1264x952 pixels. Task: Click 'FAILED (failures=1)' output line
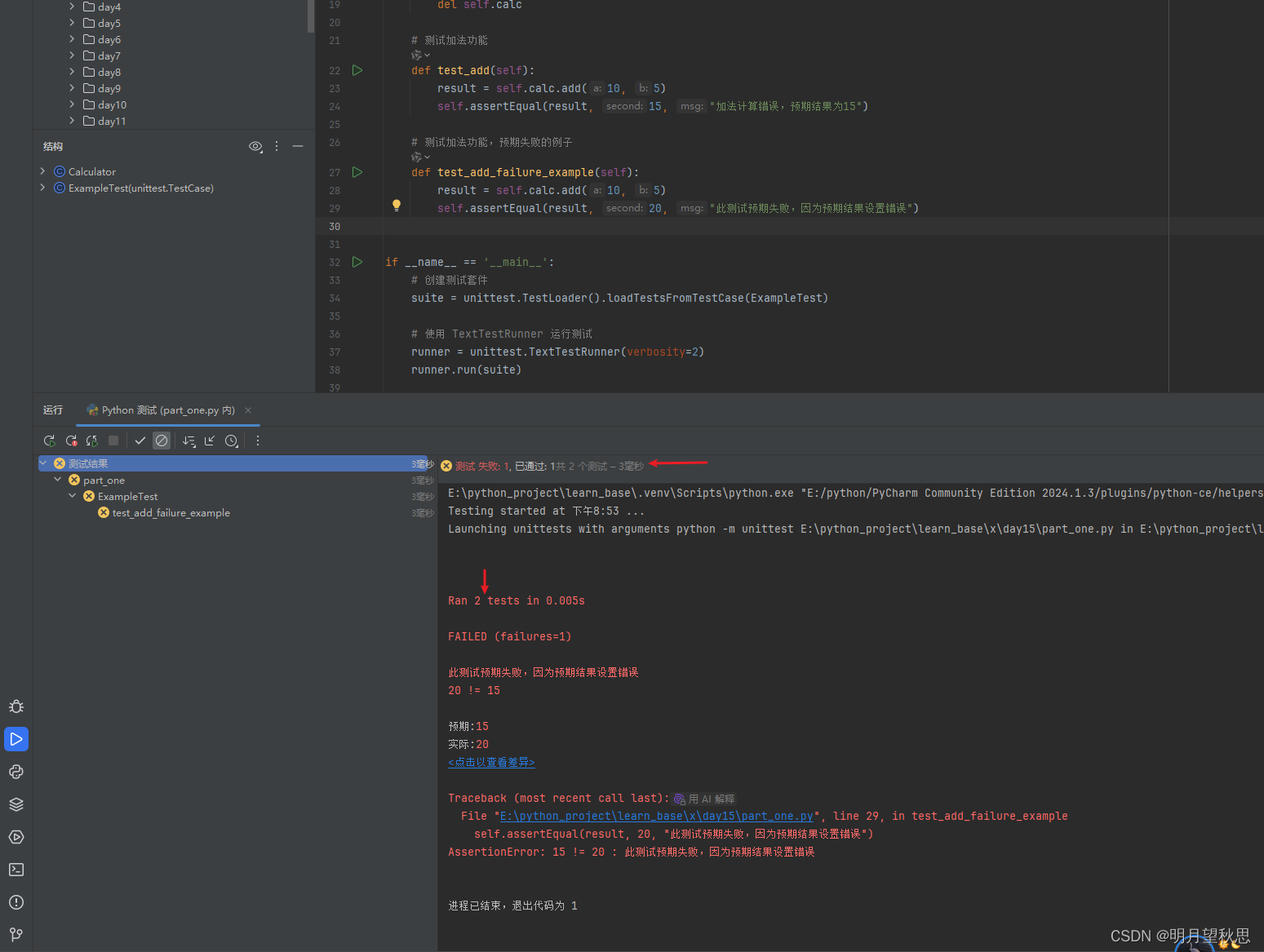pyautogui.click(x=510, y=636)
